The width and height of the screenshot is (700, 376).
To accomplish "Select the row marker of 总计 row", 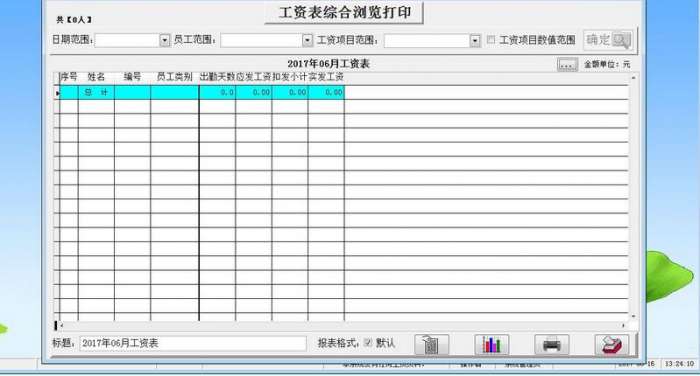I will click(x=57, y=92).
